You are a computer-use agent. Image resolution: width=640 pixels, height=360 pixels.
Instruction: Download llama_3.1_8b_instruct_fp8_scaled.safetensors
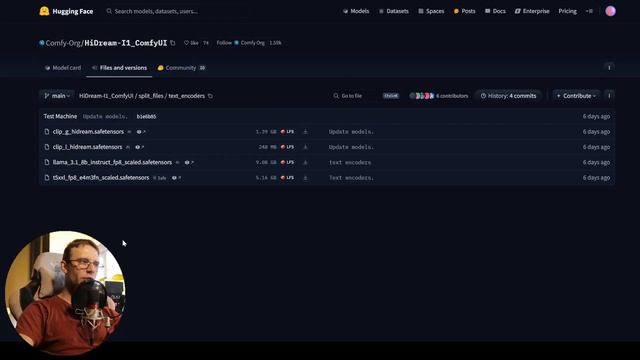pos(305,162)
